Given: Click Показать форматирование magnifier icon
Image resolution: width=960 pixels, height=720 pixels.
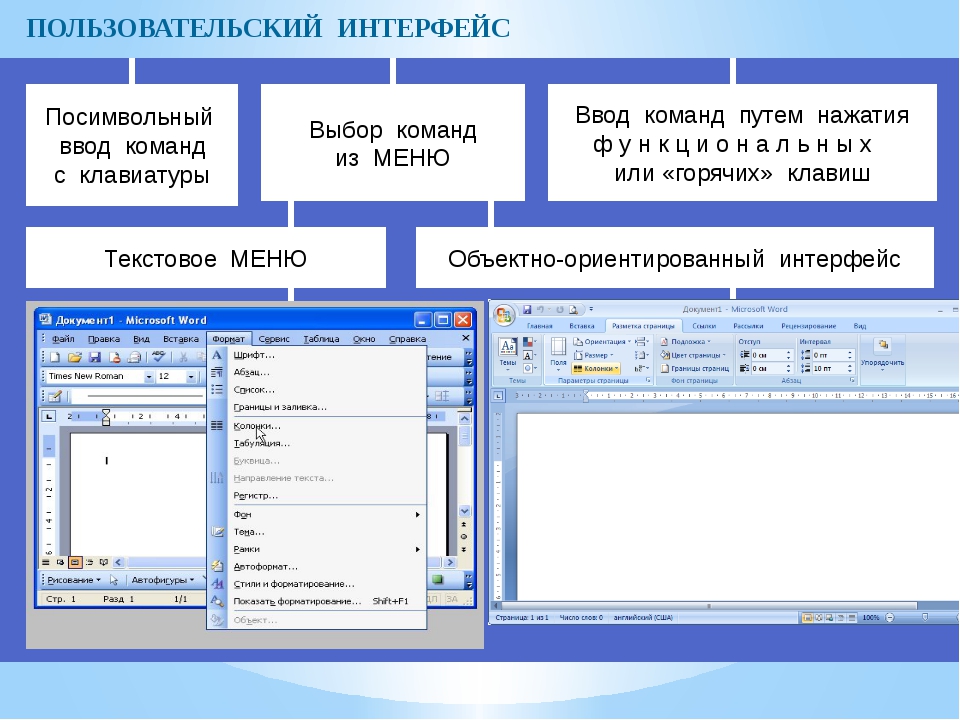Looking at the screenshot, I should tap(217, 601).
